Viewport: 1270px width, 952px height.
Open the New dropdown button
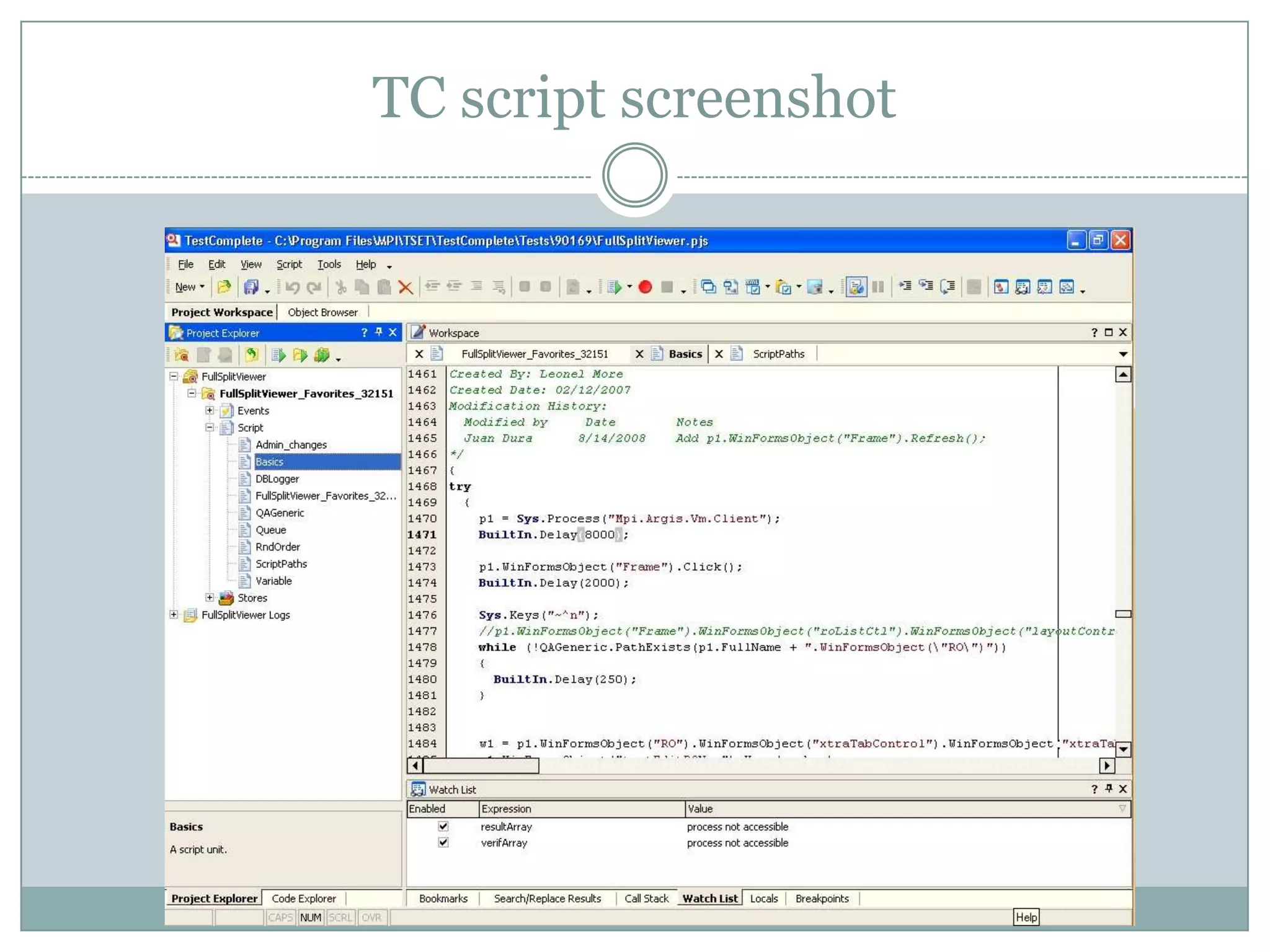[190, 287]
